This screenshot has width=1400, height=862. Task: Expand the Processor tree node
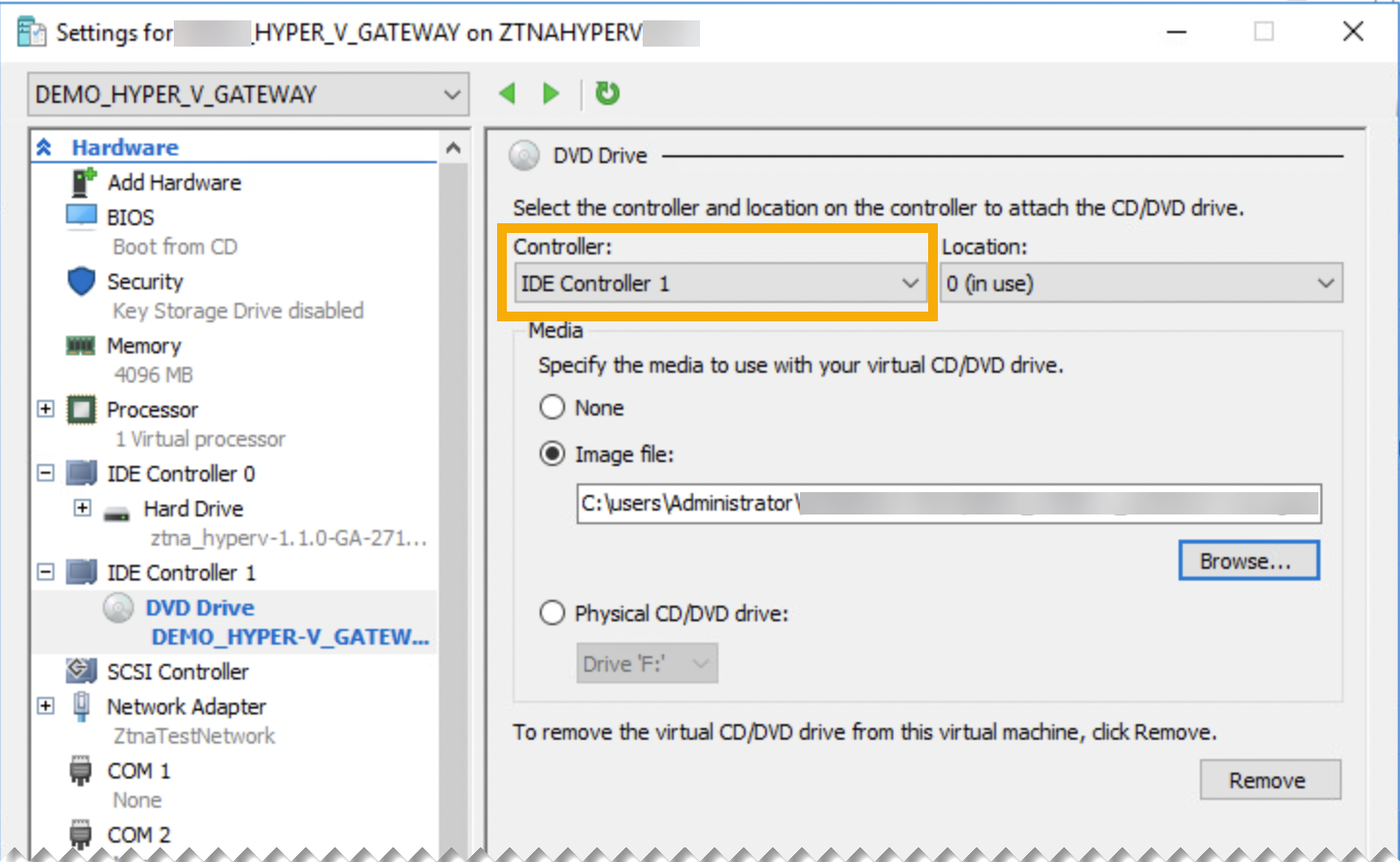coord(45,409)
